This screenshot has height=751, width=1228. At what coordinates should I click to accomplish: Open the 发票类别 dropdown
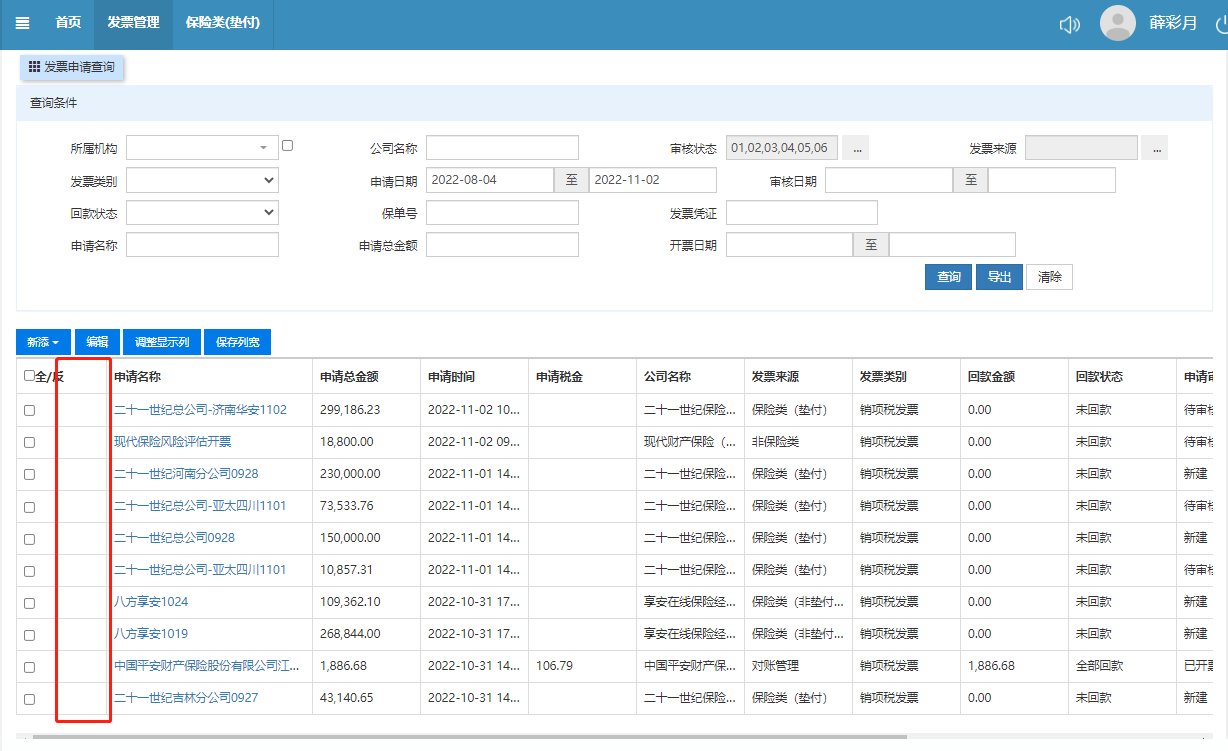pos(202,180)
